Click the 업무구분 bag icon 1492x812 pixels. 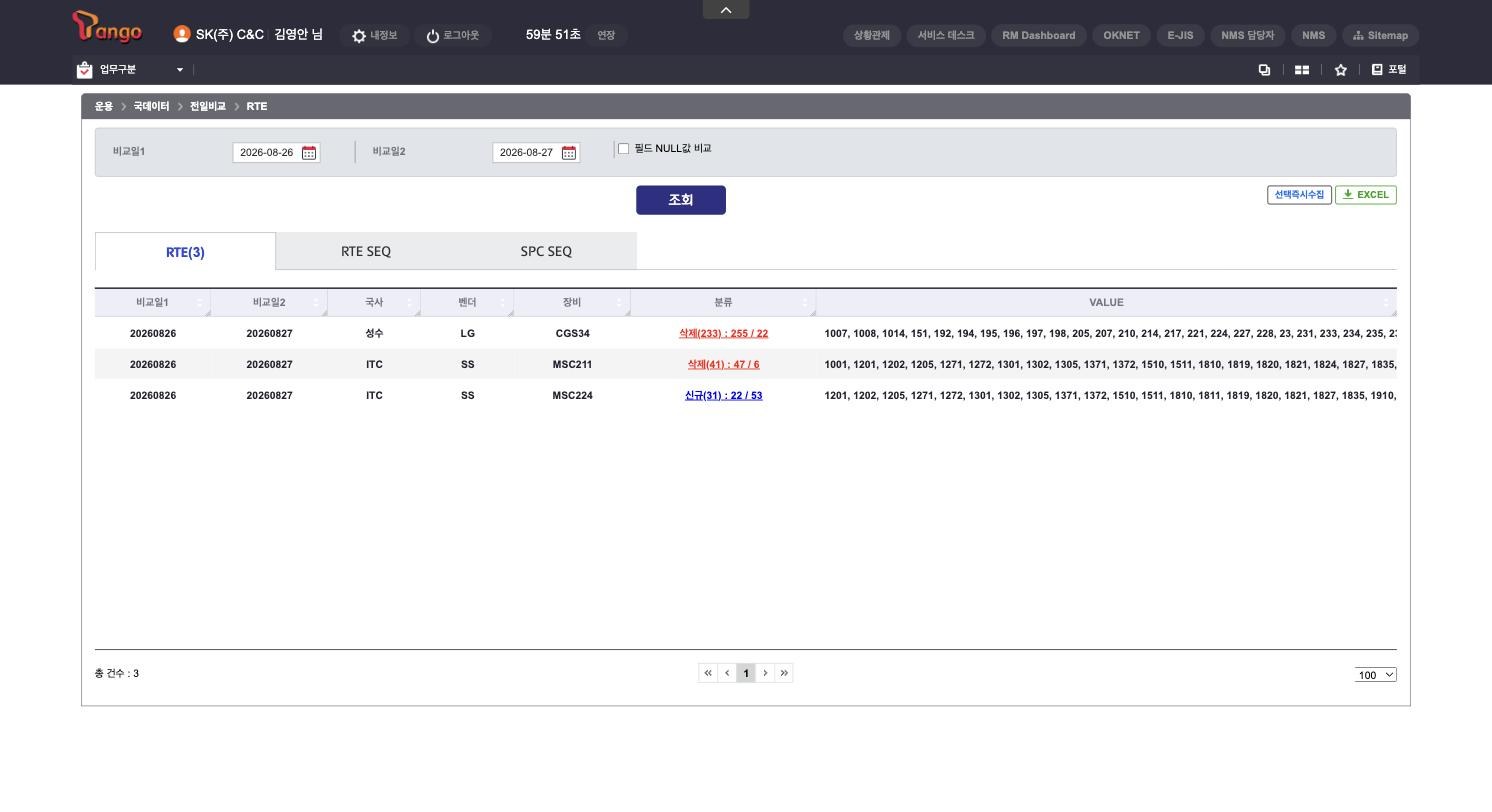[x=84, y=70]
